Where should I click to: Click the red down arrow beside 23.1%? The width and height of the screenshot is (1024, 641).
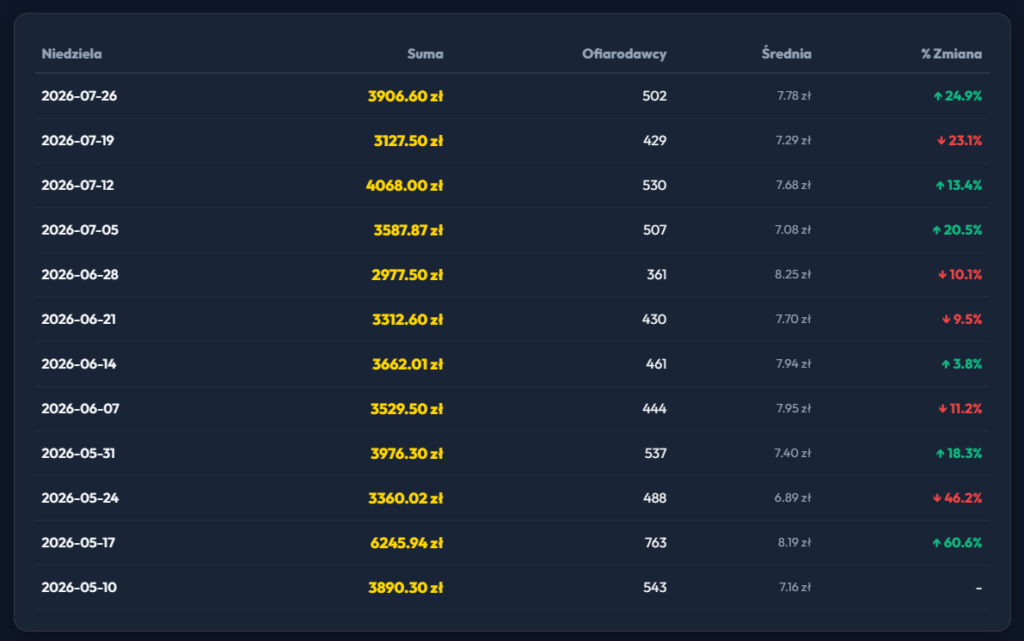(x=941, y=140)
